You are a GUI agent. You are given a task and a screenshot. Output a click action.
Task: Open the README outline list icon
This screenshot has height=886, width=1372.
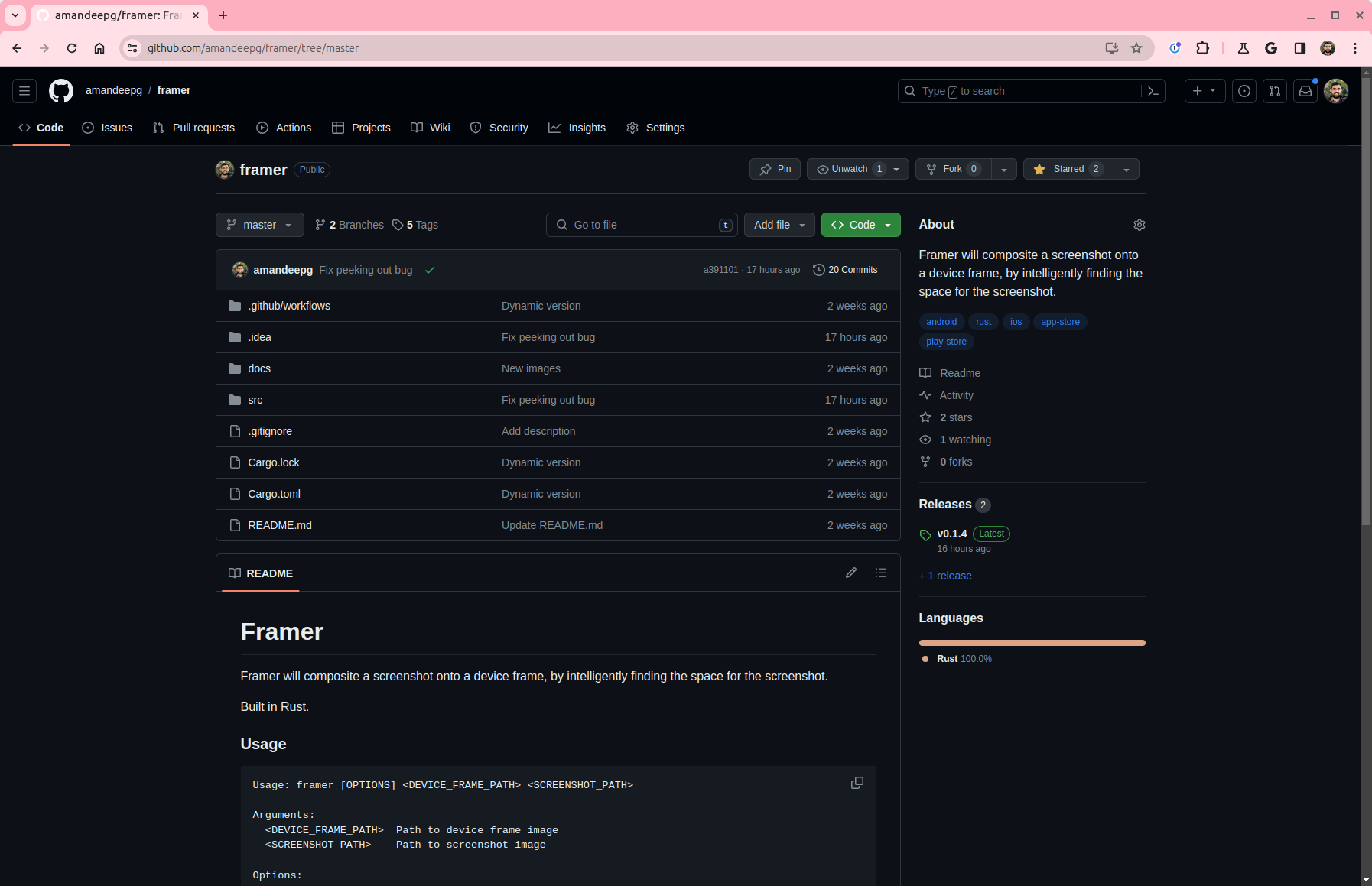pos(881,573)
